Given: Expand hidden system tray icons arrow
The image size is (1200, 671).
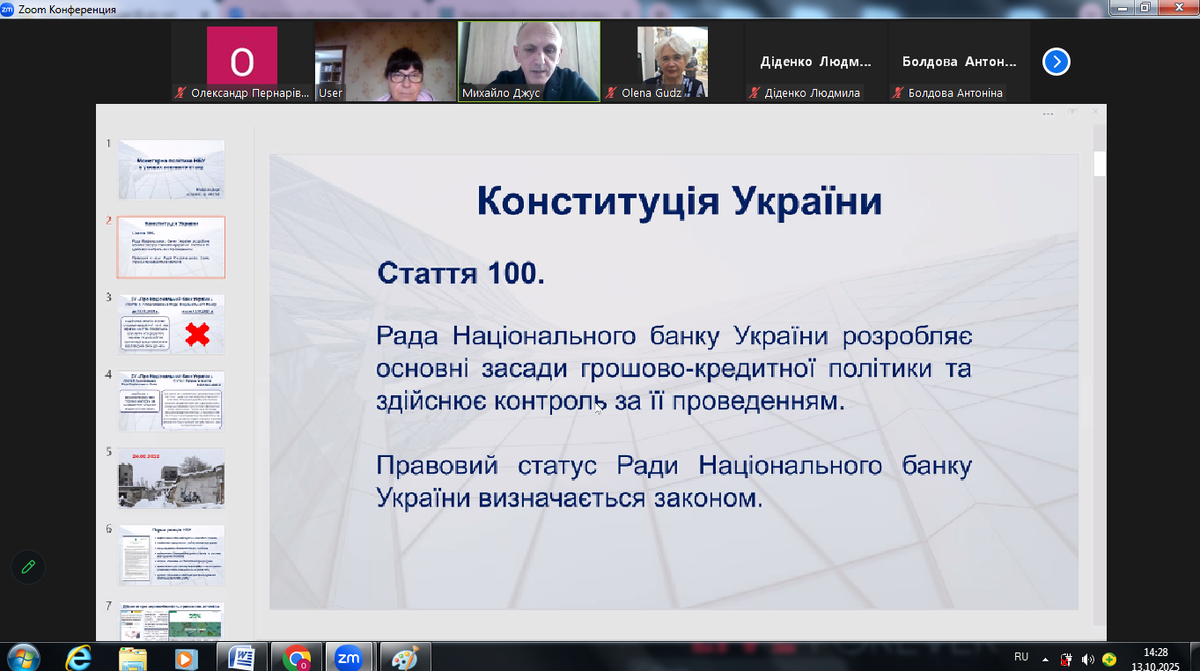Looking at the screenshot, I should (1044, 658).
